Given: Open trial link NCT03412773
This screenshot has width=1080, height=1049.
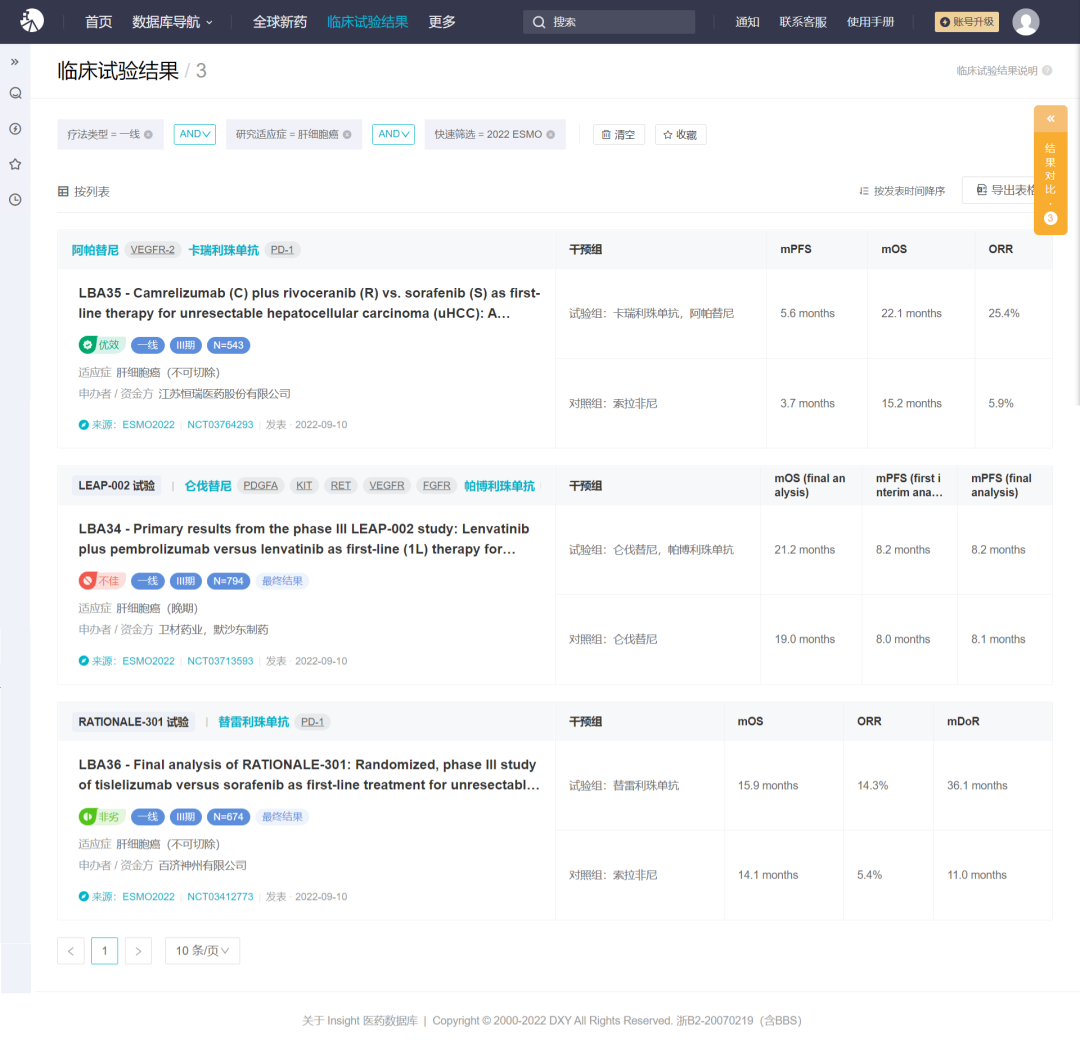Looking at the screenshot, I should click(220, 897).
